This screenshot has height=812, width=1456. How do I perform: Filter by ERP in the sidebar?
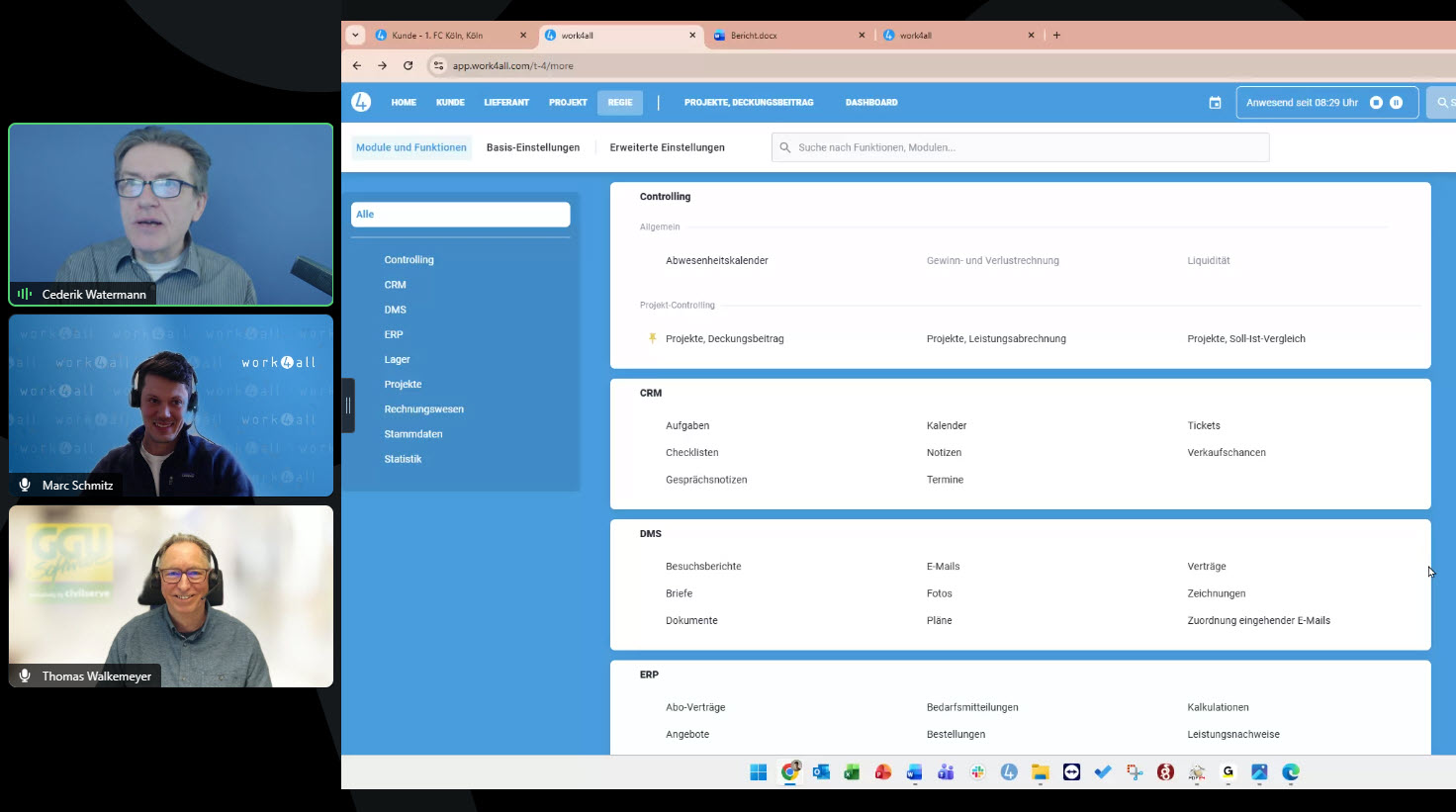(x=394, y=334)
